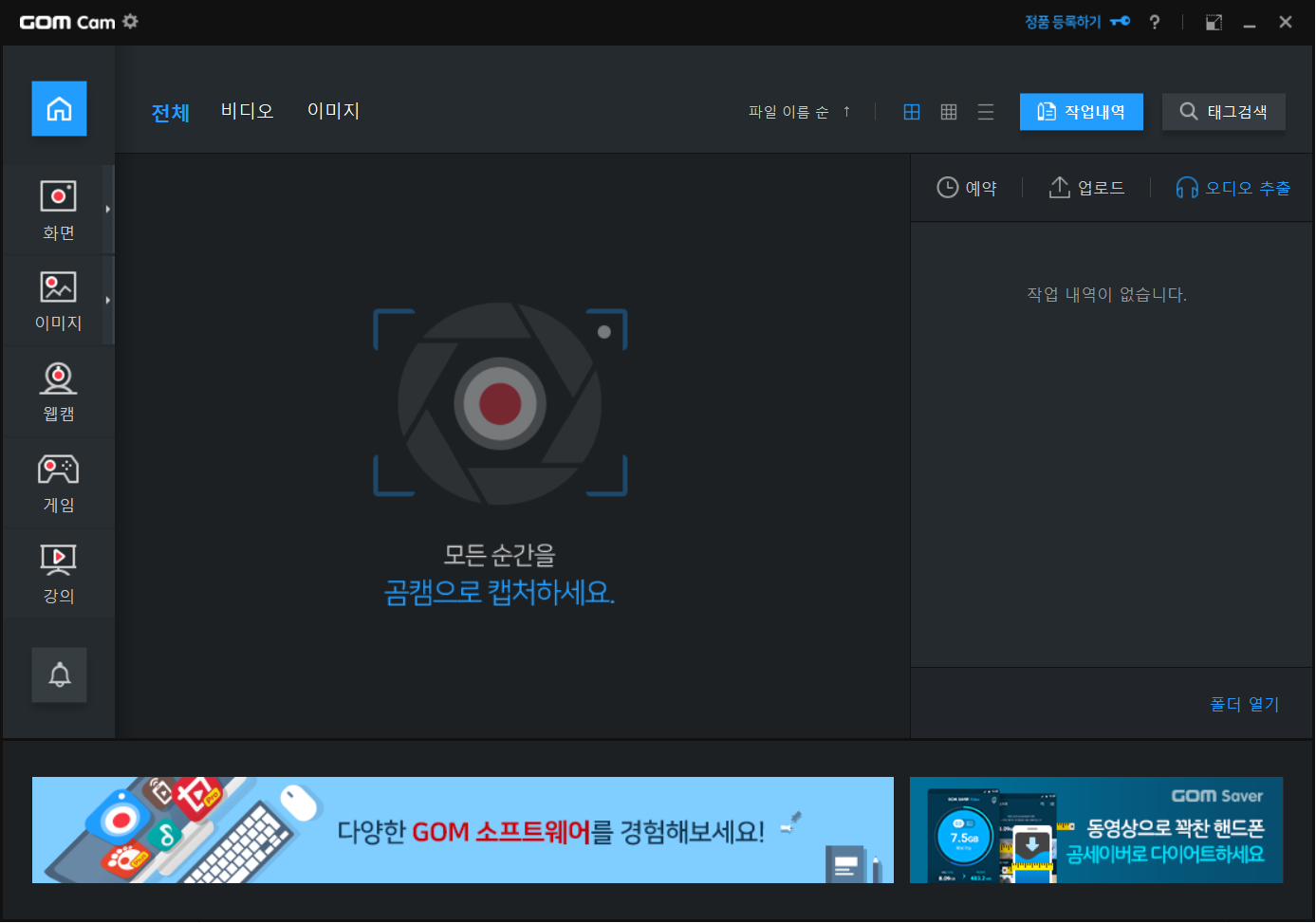This screenshot has width=1316, height=923.
Task: Open the 강의 lecture recording mode
Action: pos(58,574)
